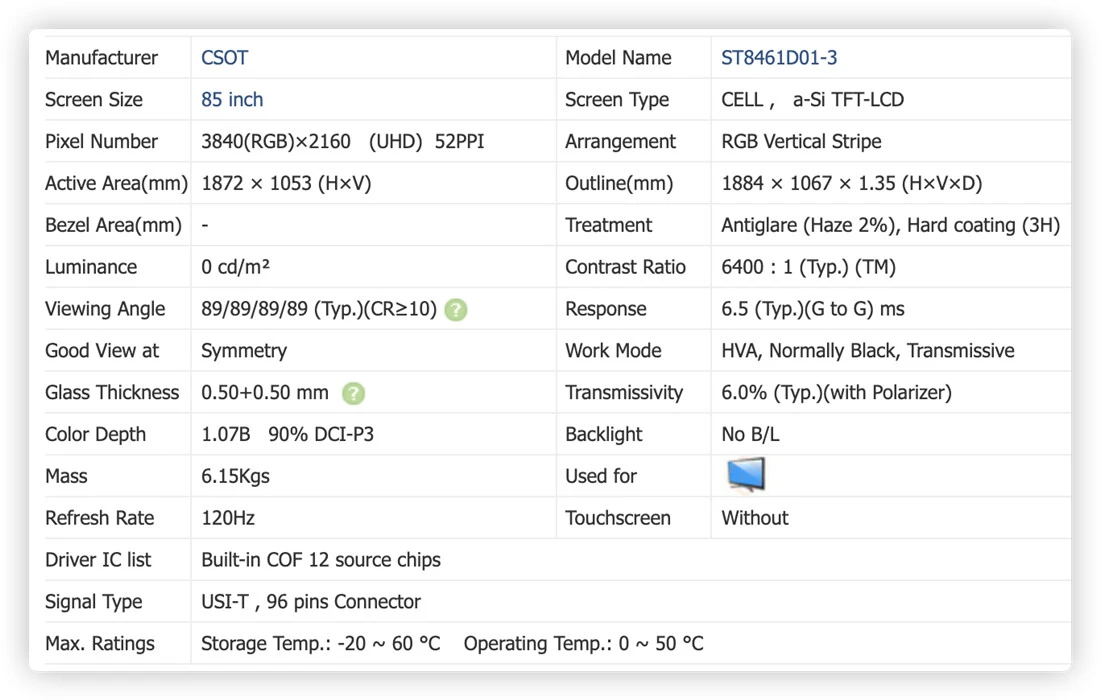Select the Contrast Ratio label

(625, 267)
